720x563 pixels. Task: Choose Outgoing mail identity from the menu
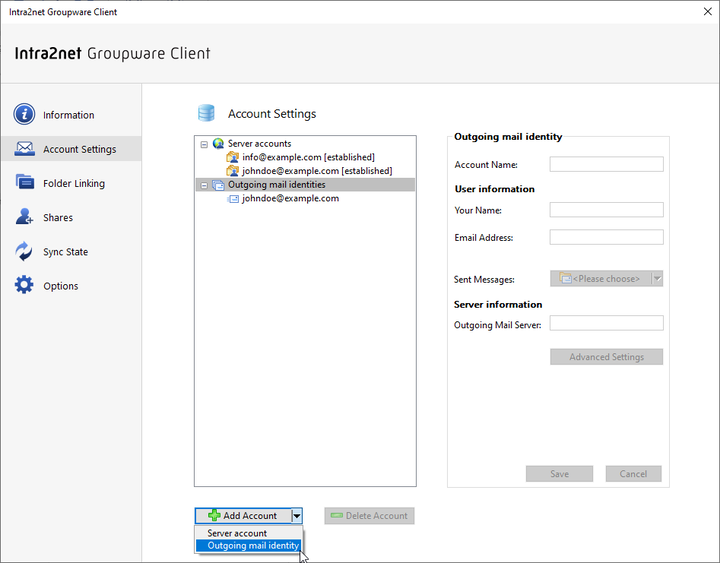point(248,546)
